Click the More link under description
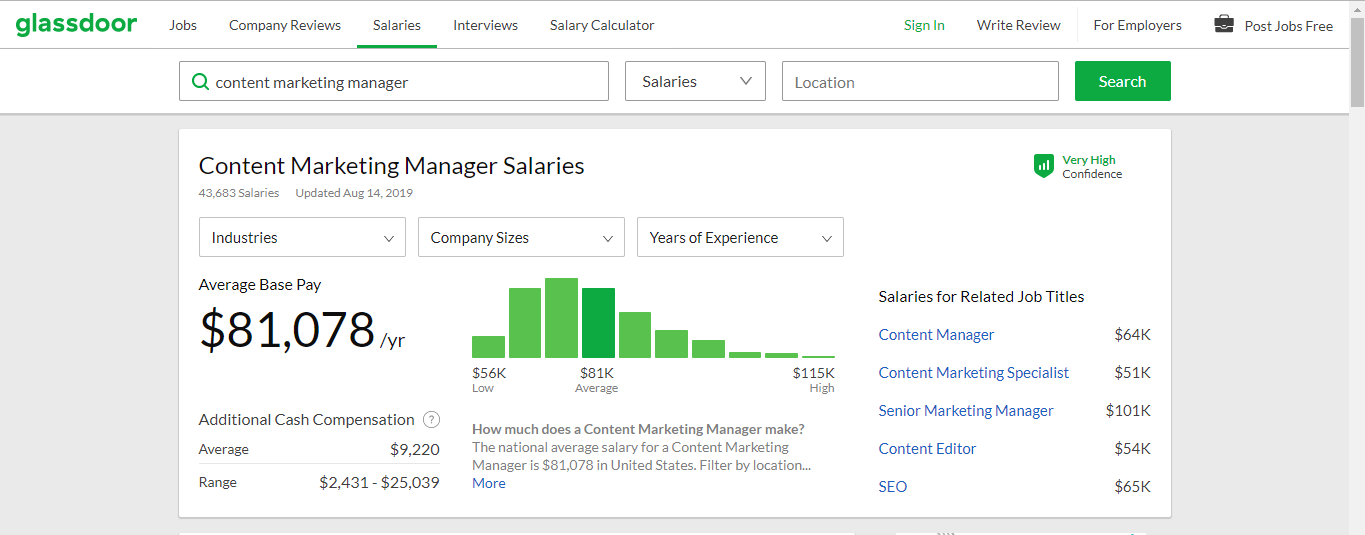This screenshot has width=1365, height=535. tap(489, 483)
